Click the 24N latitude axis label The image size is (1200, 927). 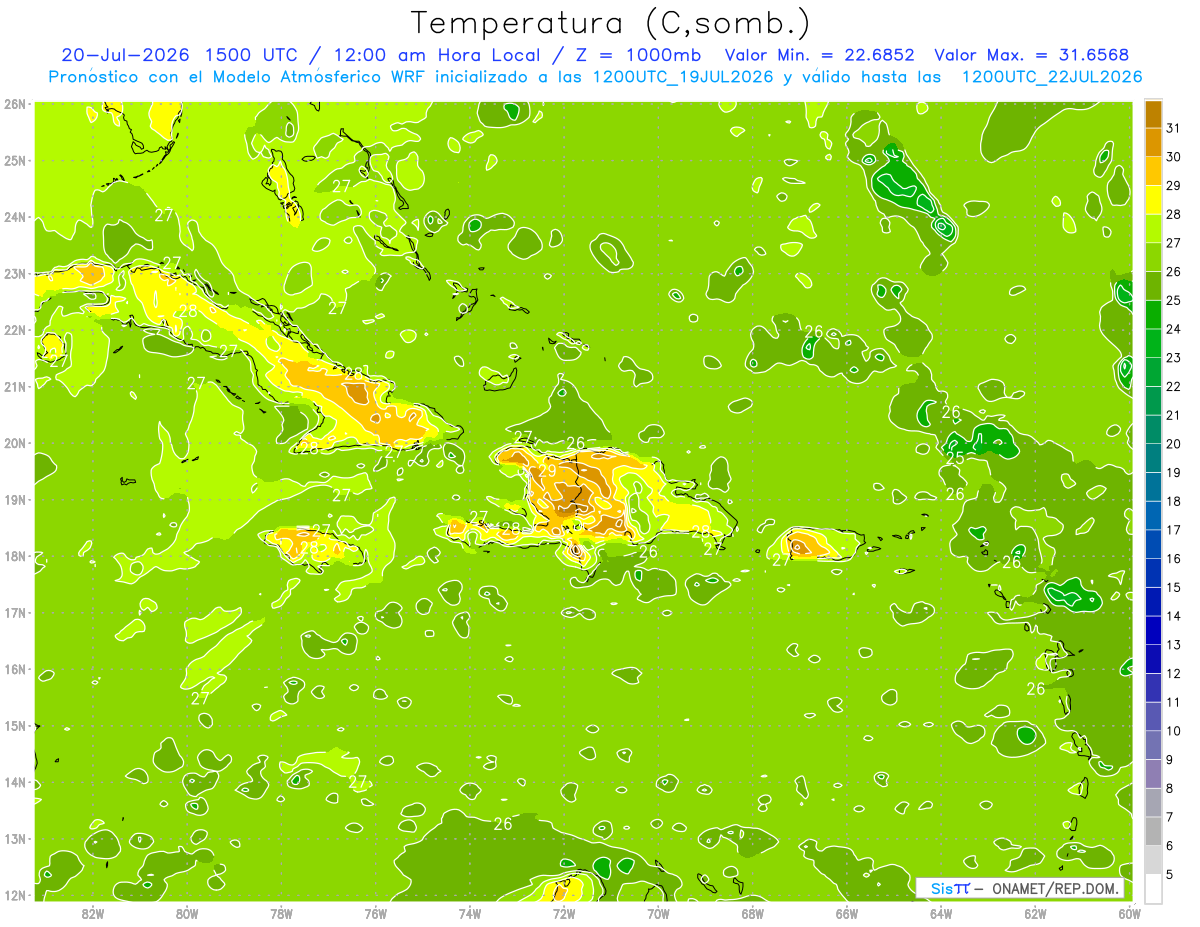point(15,217)
